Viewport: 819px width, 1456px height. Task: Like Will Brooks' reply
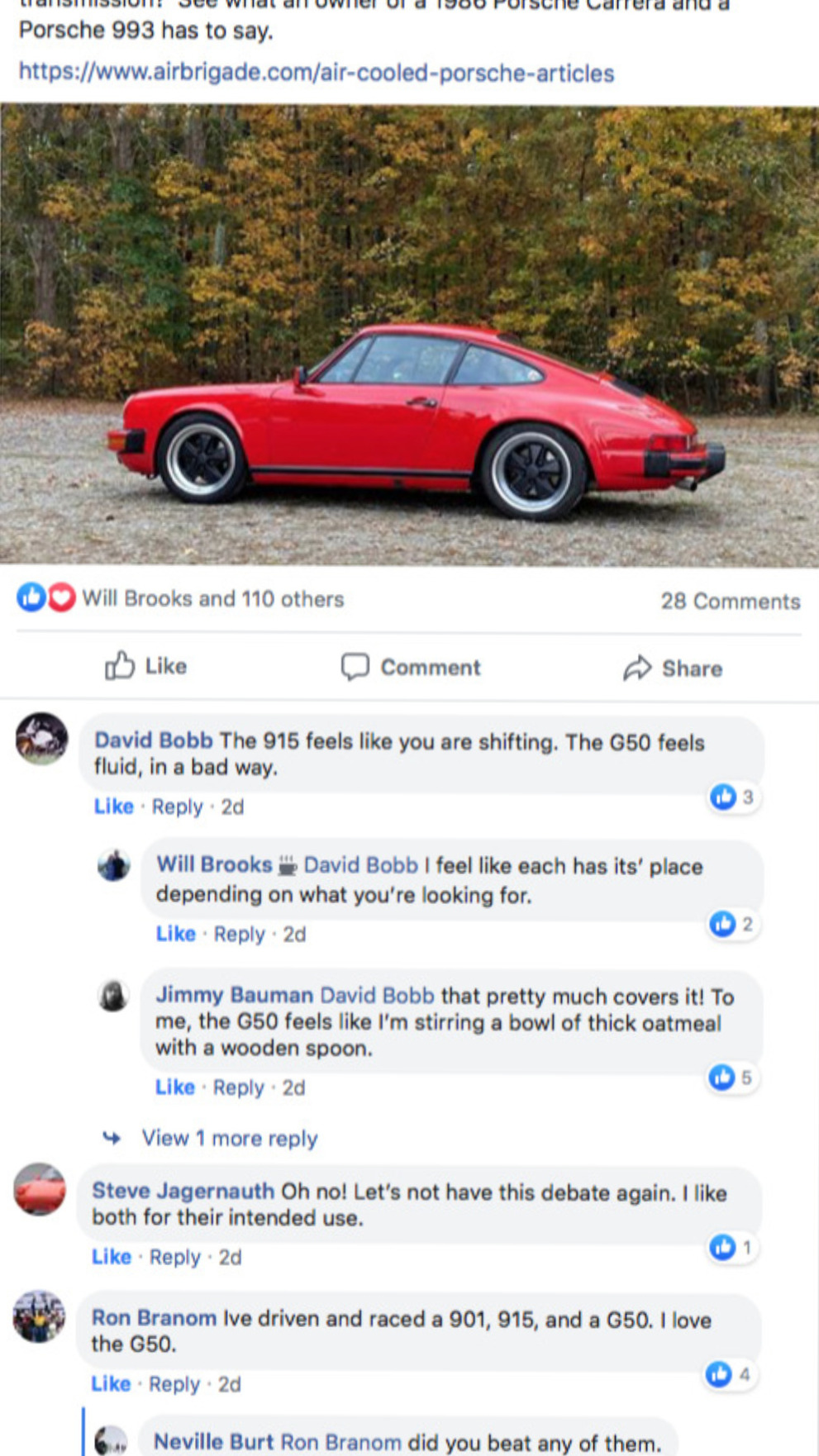pos(176,933)
